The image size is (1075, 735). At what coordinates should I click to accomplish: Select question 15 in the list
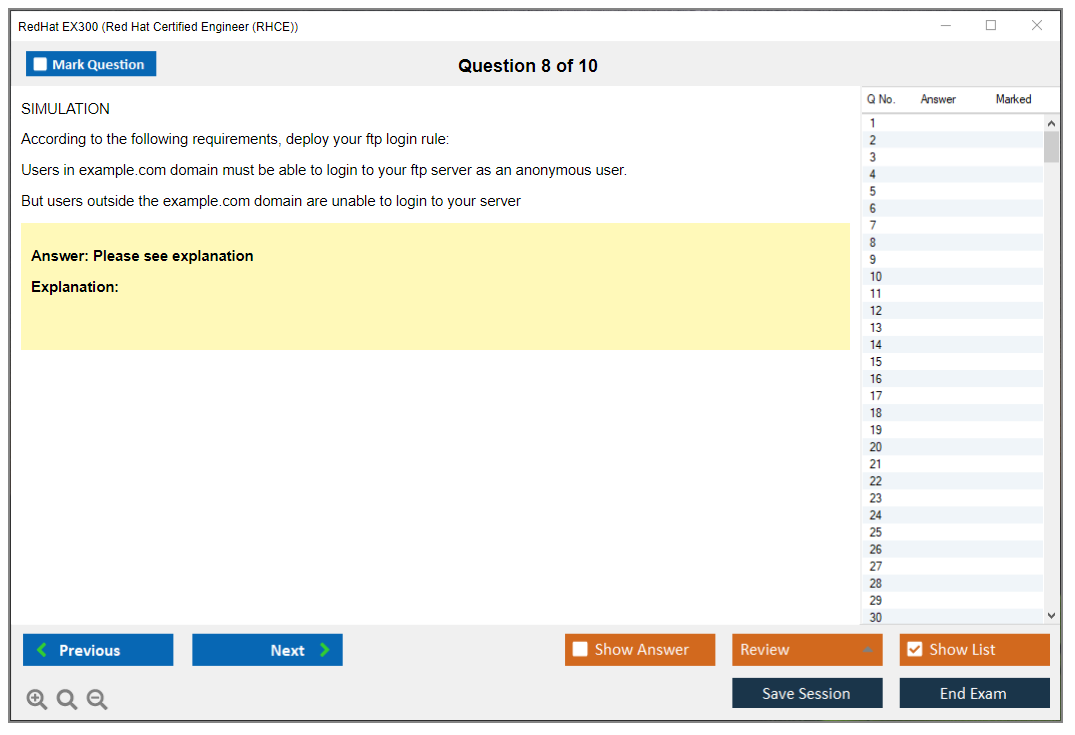876,362
